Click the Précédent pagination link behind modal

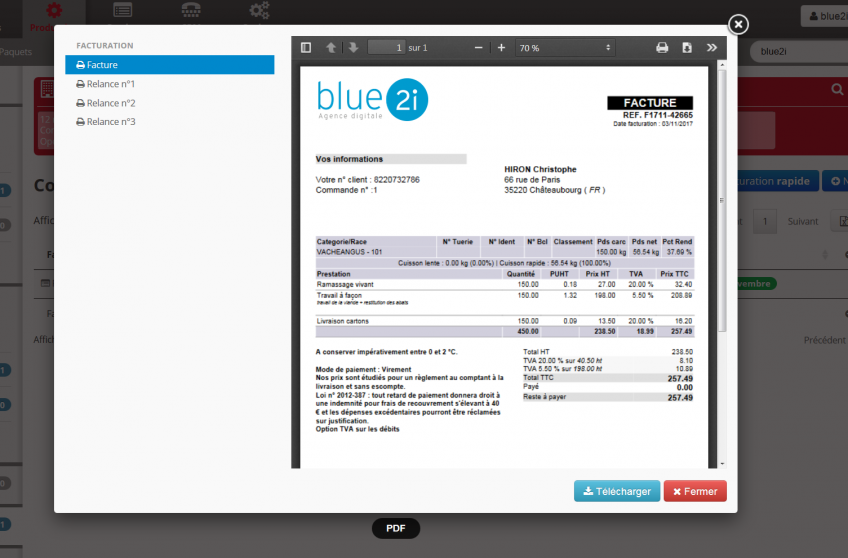click(824, 340)
